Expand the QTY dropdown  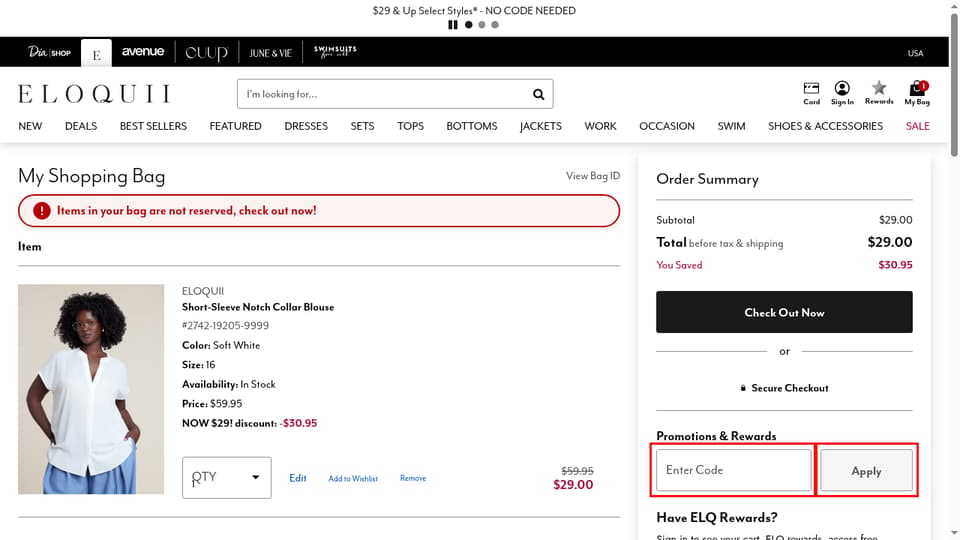click(227, 478)
